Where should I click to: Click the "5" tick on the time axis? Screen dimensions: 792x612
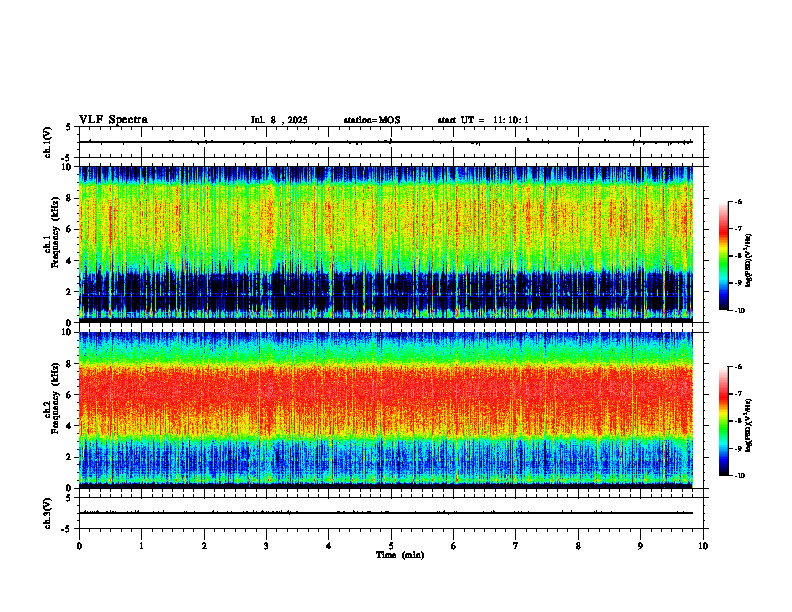[391, 546]
